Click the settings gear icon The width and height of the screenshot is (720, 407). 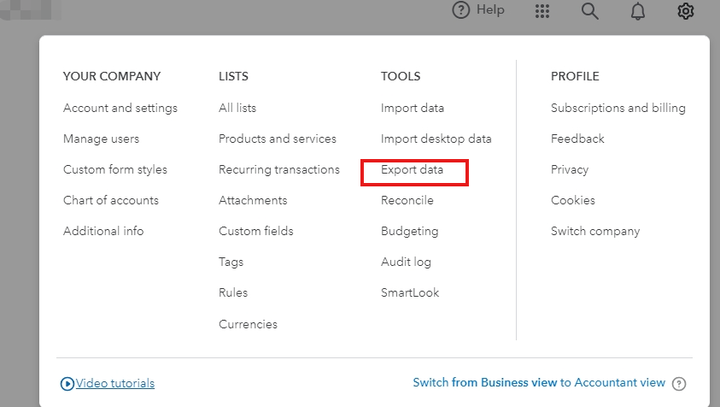pos(685,11)
